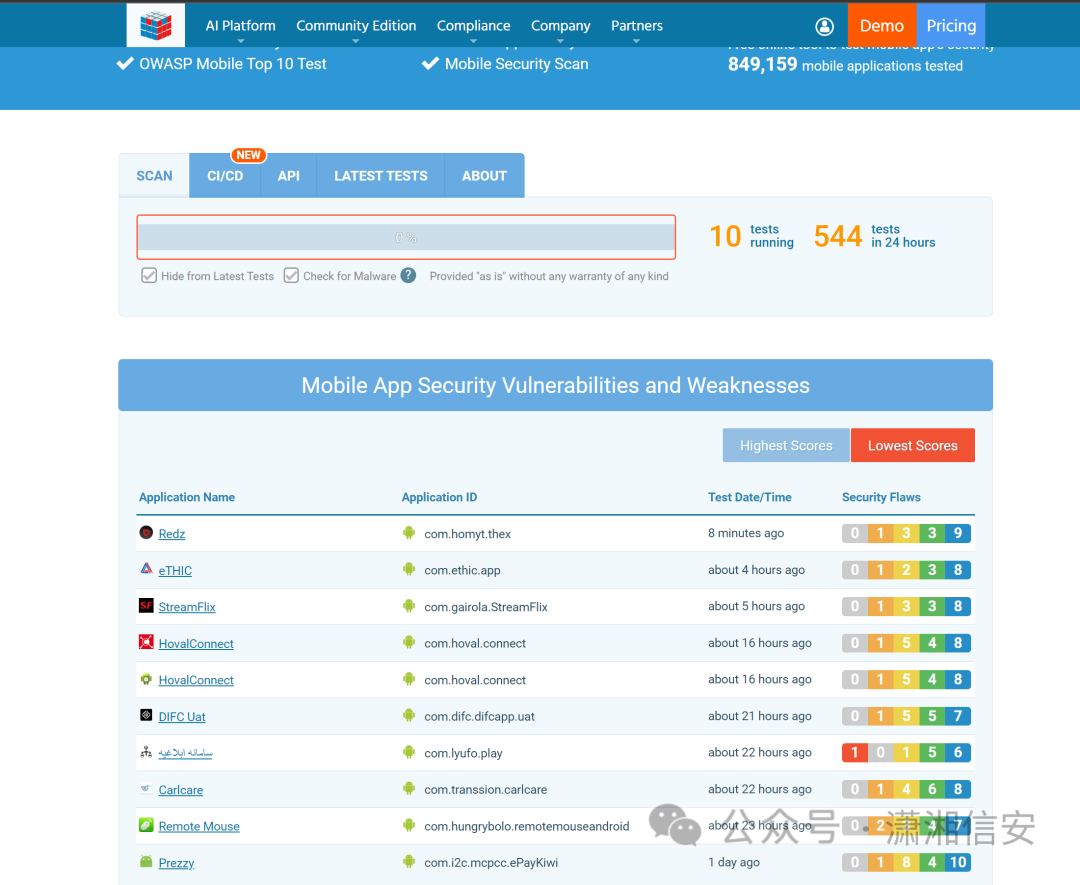Viewport: 1080px width, 885px height.
Task: Click blue badge 10 in Prezzy row
Action: pos(957,862)
